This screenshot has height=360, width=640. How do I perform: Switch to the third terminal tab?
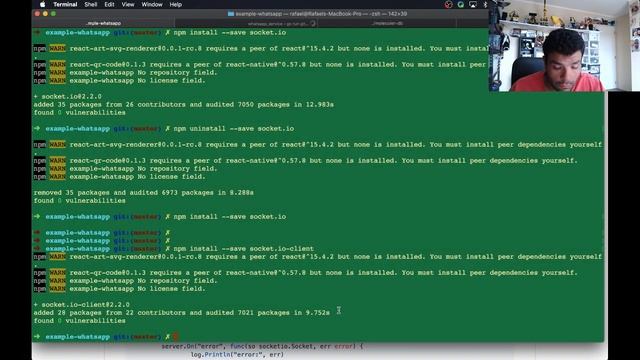[x=387, y=23]
